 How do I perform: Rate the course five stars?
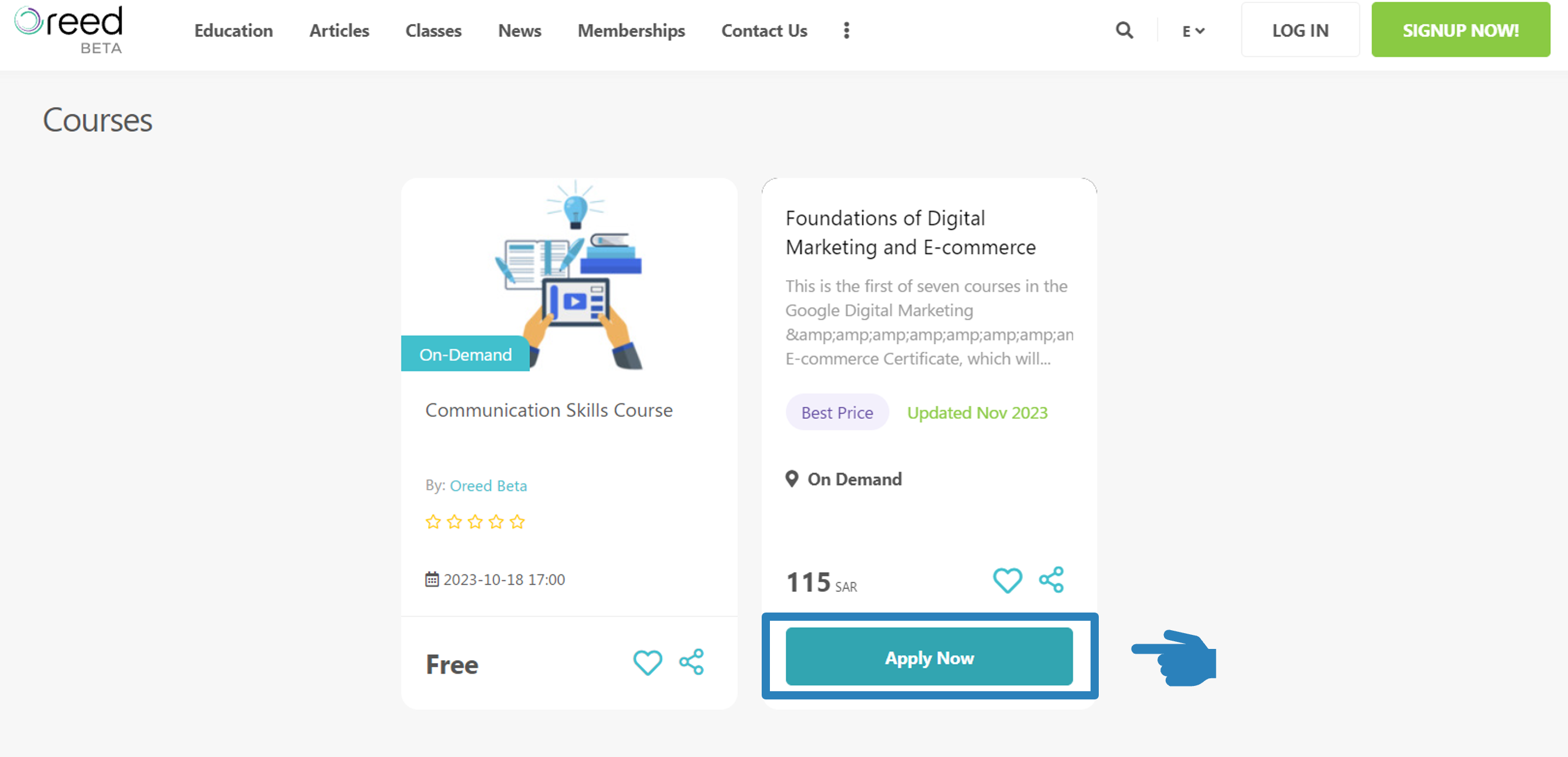[x=517, y=522]
